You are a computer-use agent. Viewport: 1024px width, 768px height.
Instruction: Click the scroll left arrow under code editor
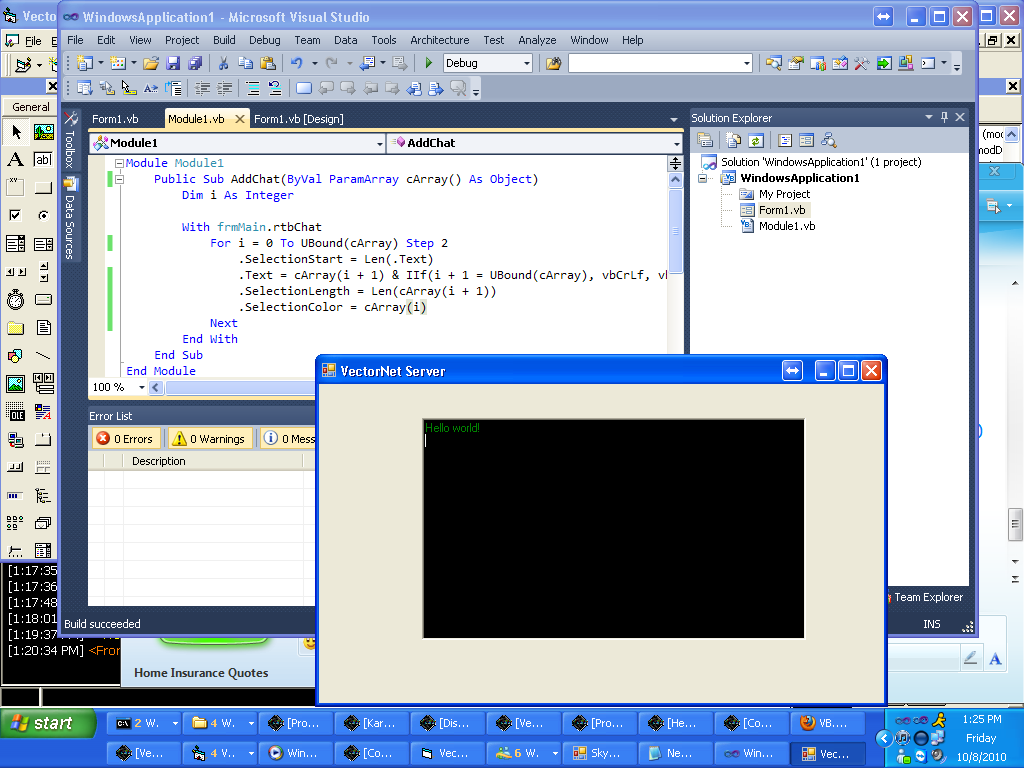155,387
